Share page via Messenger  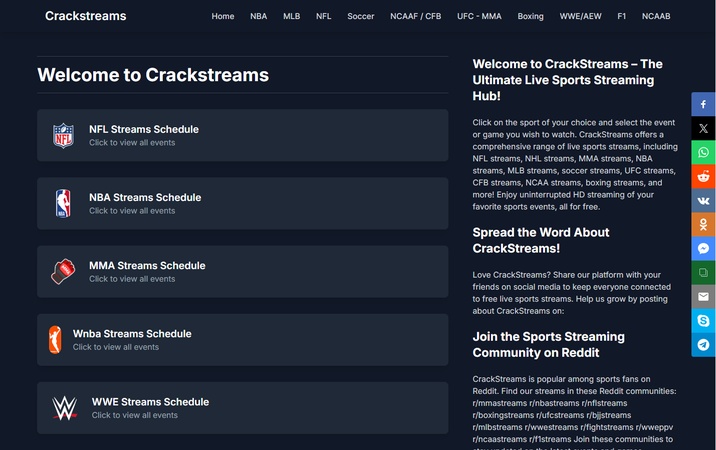point(703,249)
